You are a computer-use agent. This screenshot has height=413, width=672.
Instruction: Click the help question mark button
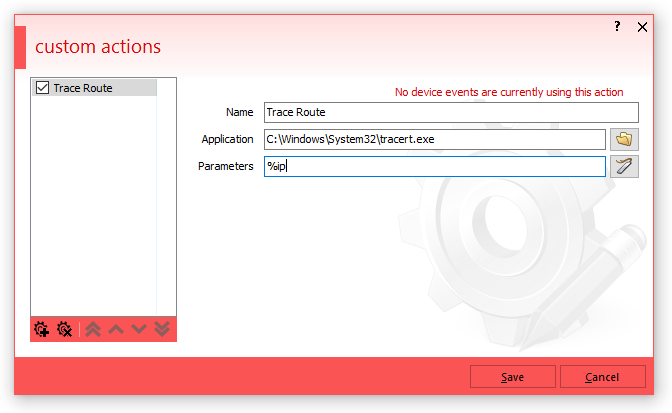point(617,27)
